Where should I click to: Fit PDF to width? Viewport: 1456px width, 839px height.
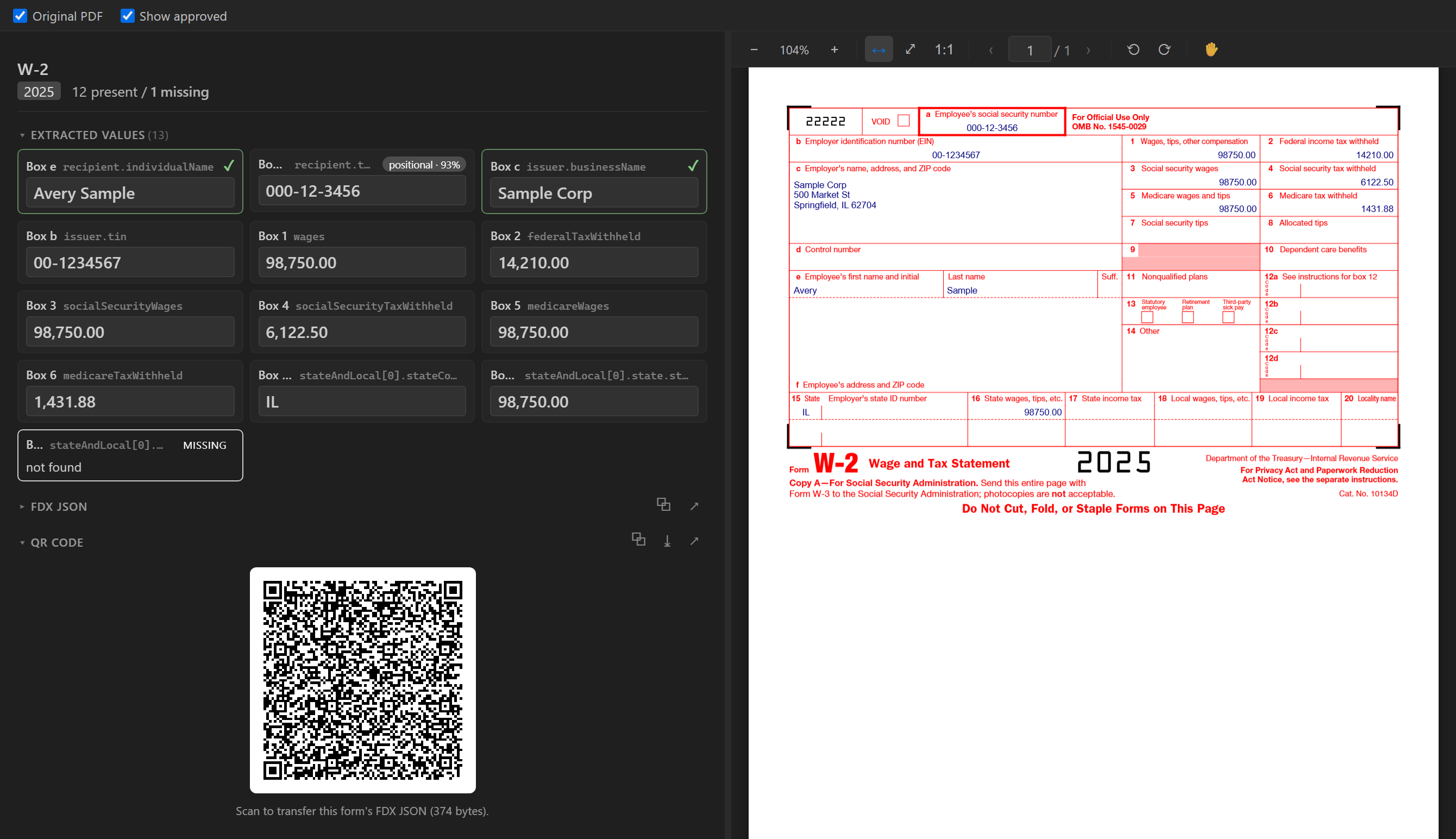click(878, 49)
